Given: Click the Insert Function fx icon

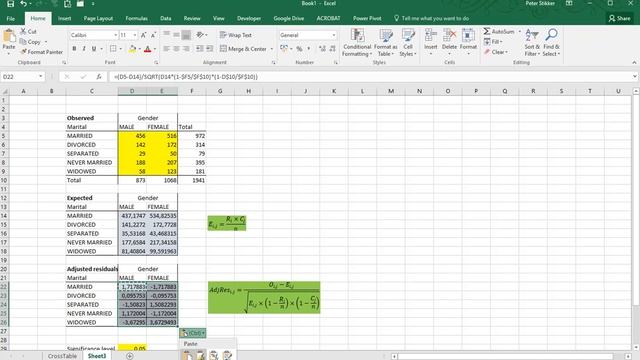Looking at the screenshot, I should pyautogui.click(x=99, y=77).
